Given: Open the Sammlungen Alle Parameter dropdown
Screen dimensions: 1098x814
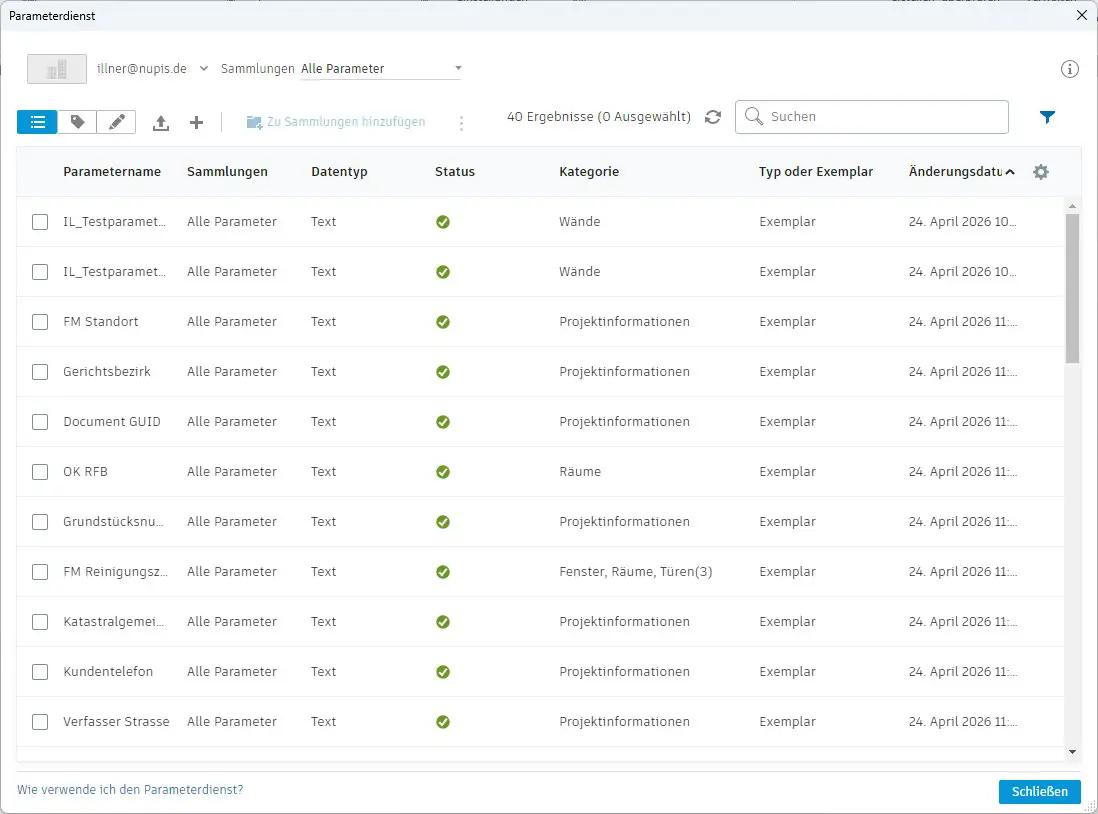Looking at the screenshot, I should coord(380,69).
